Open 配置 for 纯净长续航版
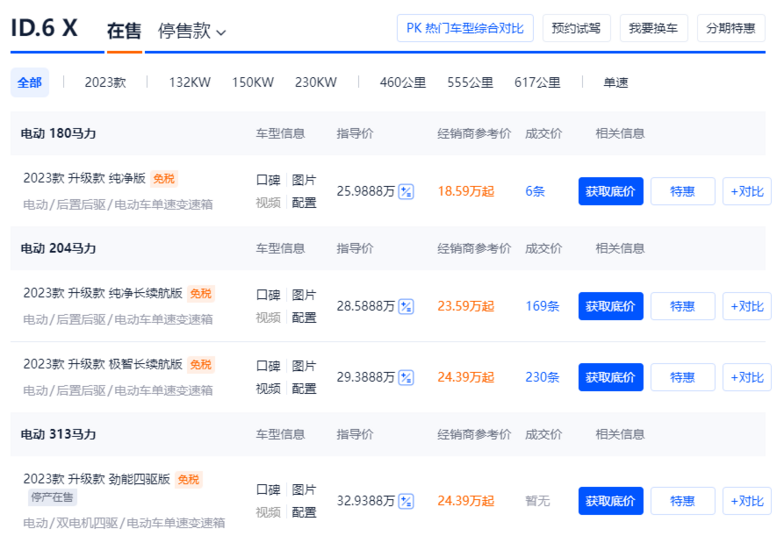This screenshot has height=543, width=784. [x=304, y=318]
